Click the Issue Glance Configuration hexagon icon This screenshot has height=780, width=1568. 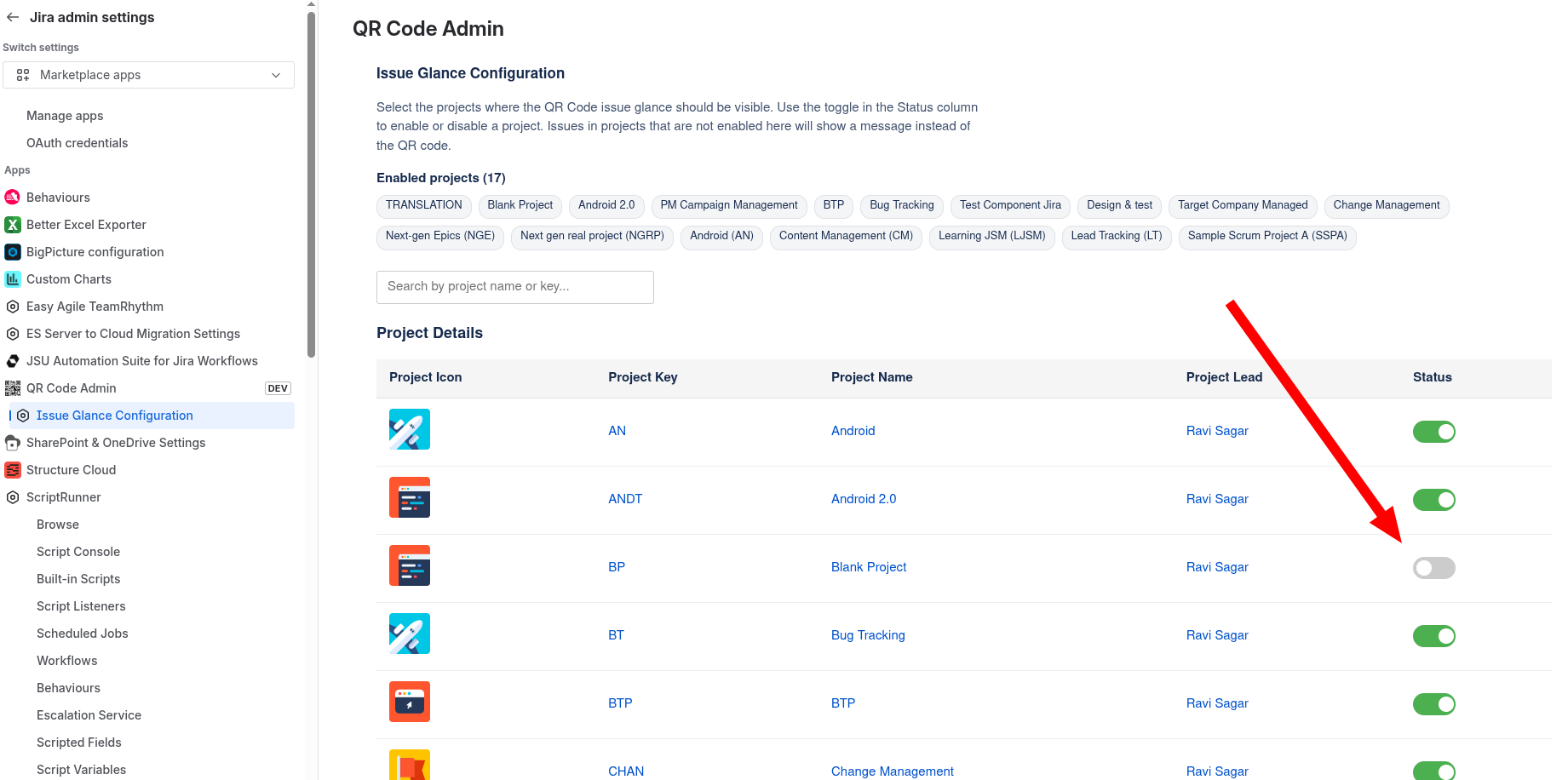point(23,416)
